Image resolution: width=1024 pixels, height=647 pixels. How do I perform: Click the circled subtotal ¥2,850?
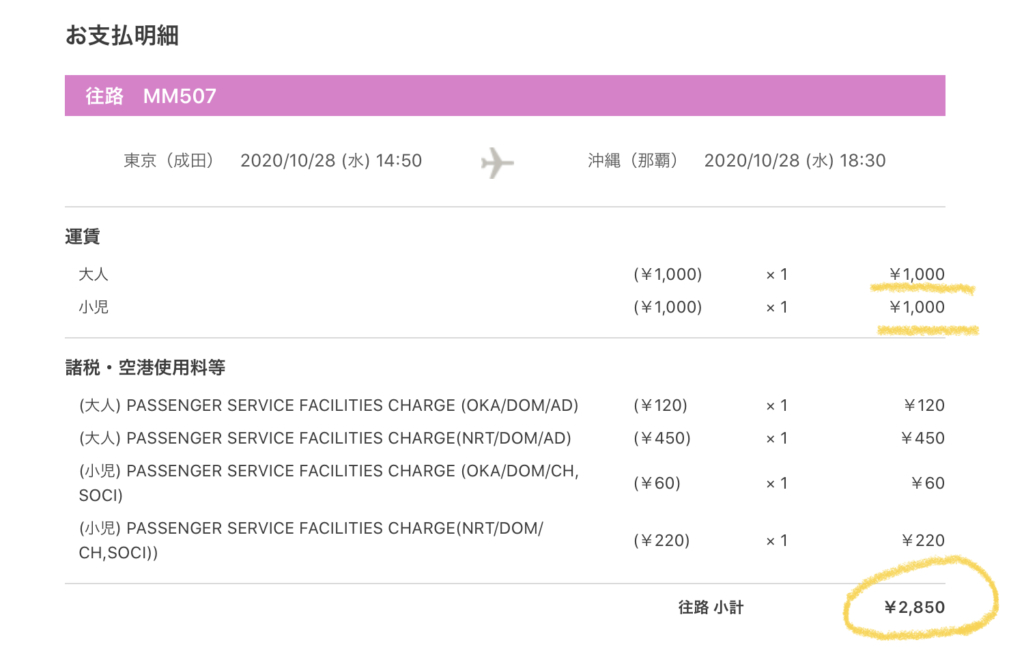tap(914, 608)
